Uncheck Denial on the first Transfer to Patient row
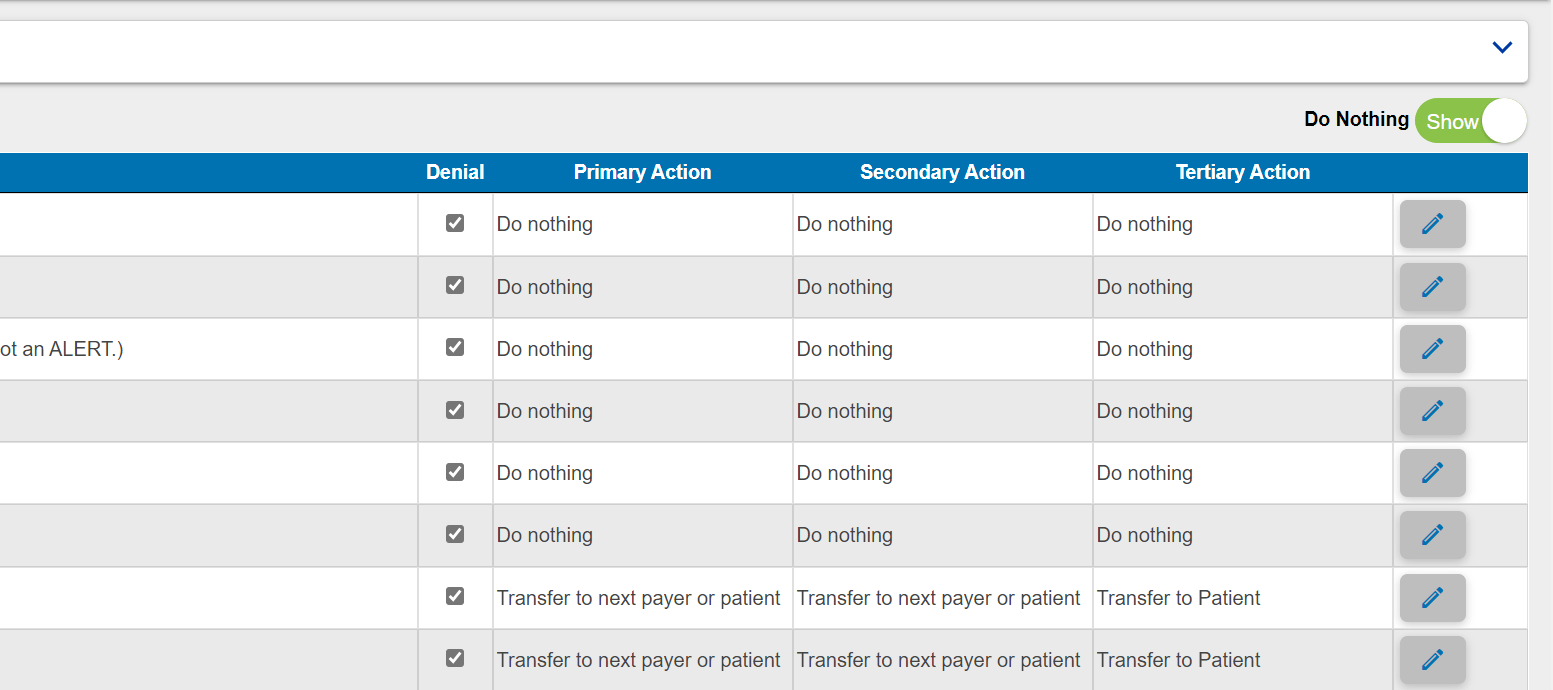 coord(455,595)
